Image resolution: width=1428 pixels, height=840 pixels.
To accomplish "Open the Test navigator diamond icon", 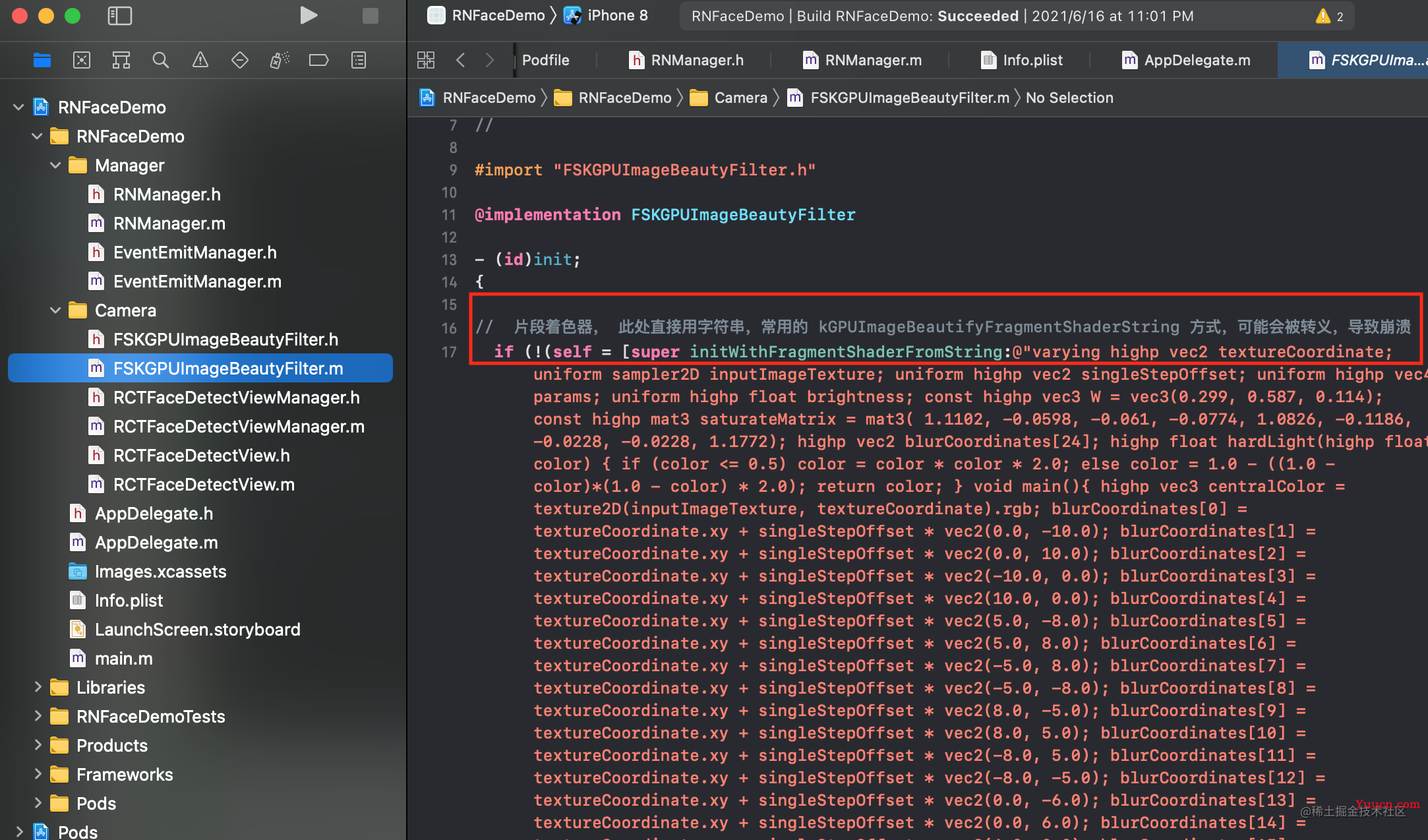I will [x=239, y=60].
